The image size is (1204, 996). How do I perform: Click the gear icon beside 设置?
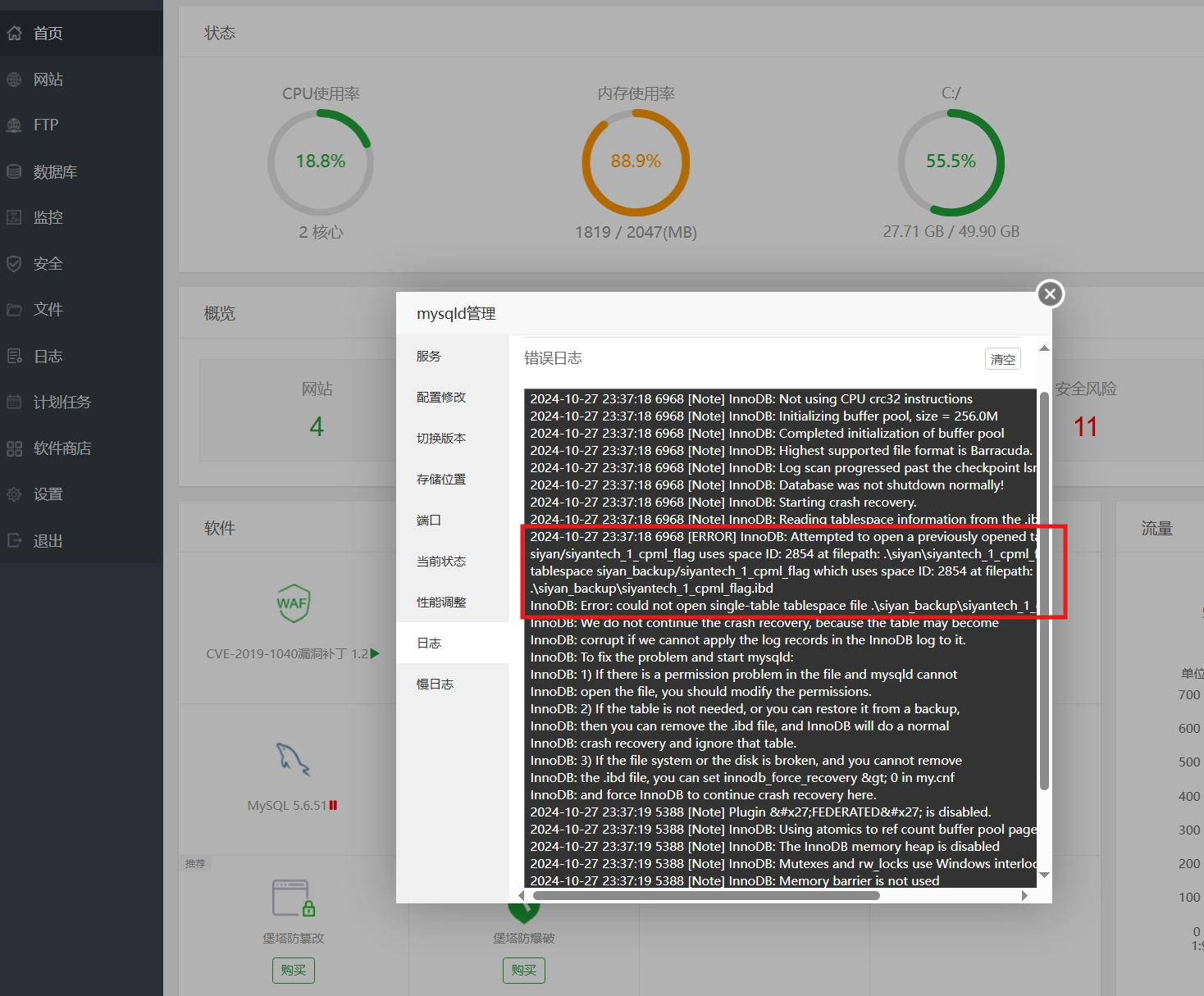pos(14,494)
